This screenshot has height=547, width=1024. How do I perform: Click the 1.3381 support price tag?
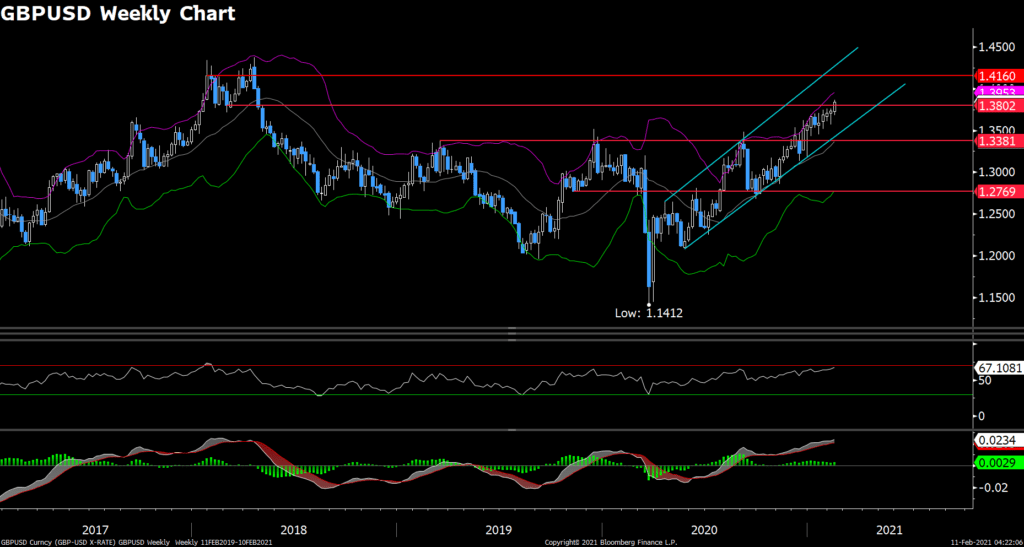[x=997, y=141]
